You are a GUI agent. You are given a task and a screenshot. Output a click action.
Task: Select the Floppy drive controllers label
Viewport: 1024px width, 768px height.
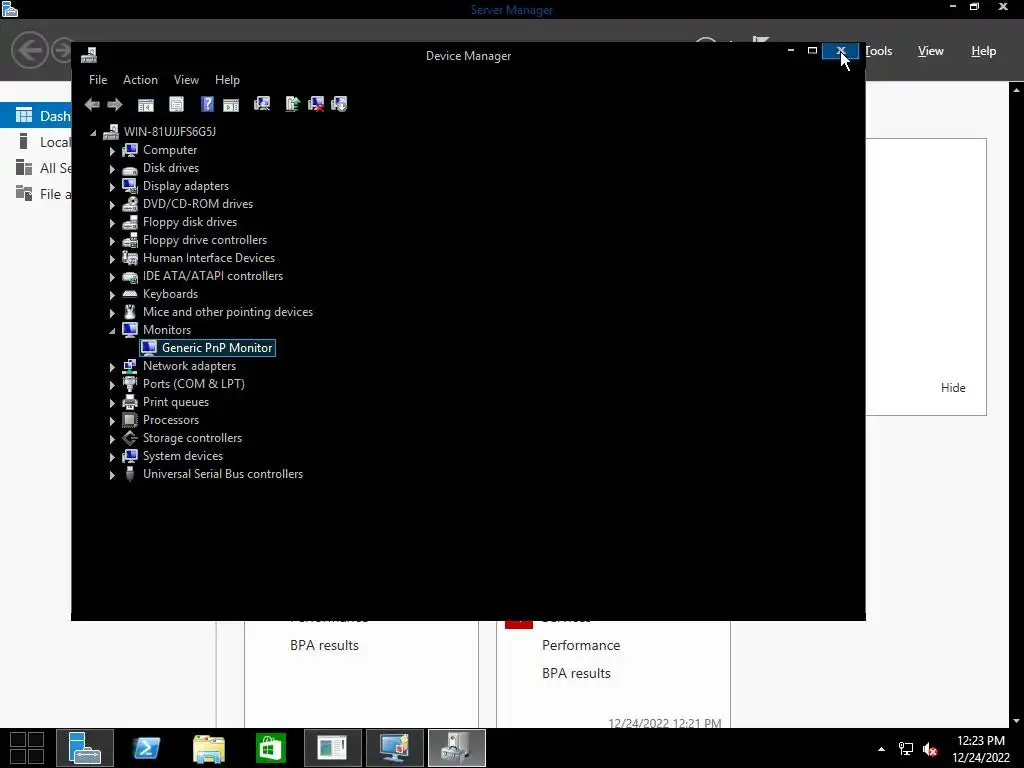[205, 240]
